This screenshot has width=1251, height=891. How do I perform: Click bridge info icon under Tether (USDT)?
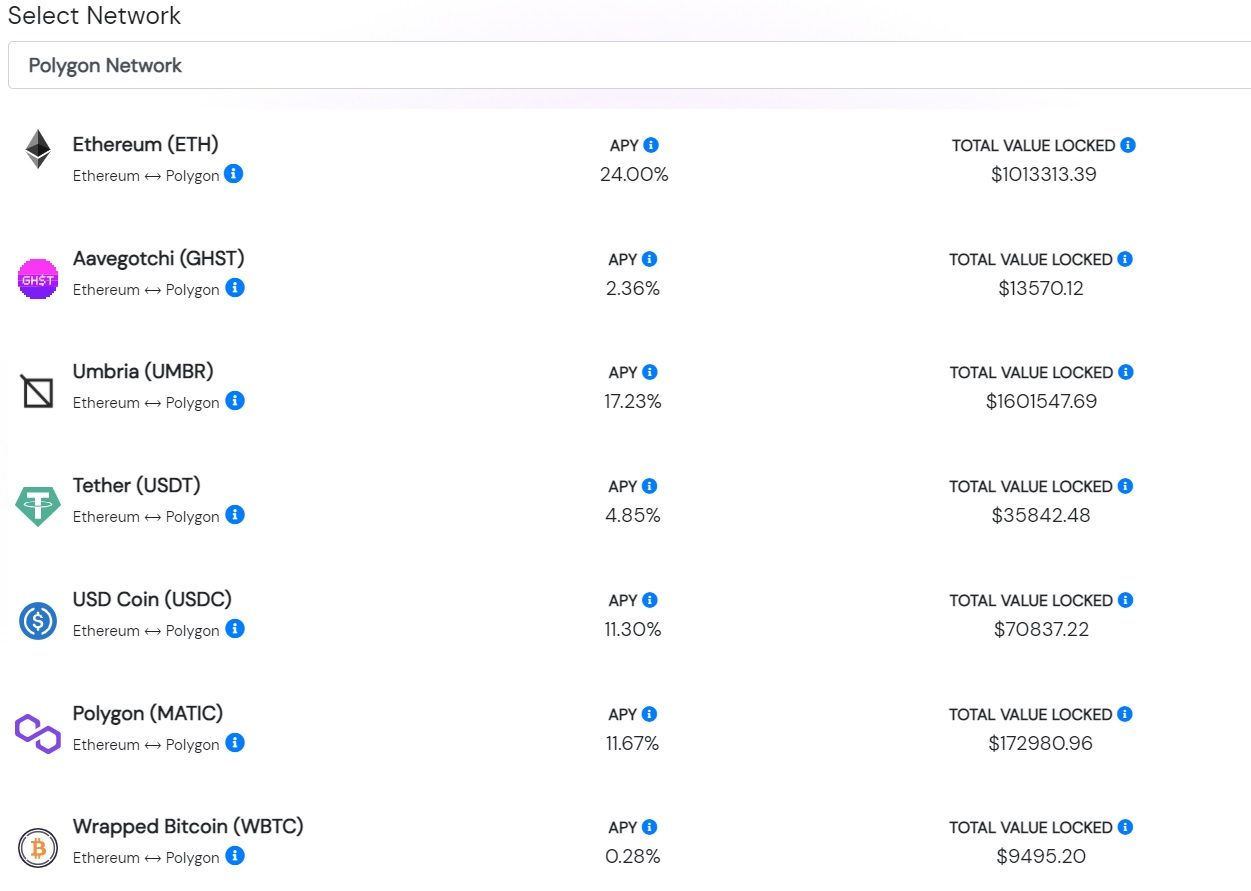coord(234,515)
